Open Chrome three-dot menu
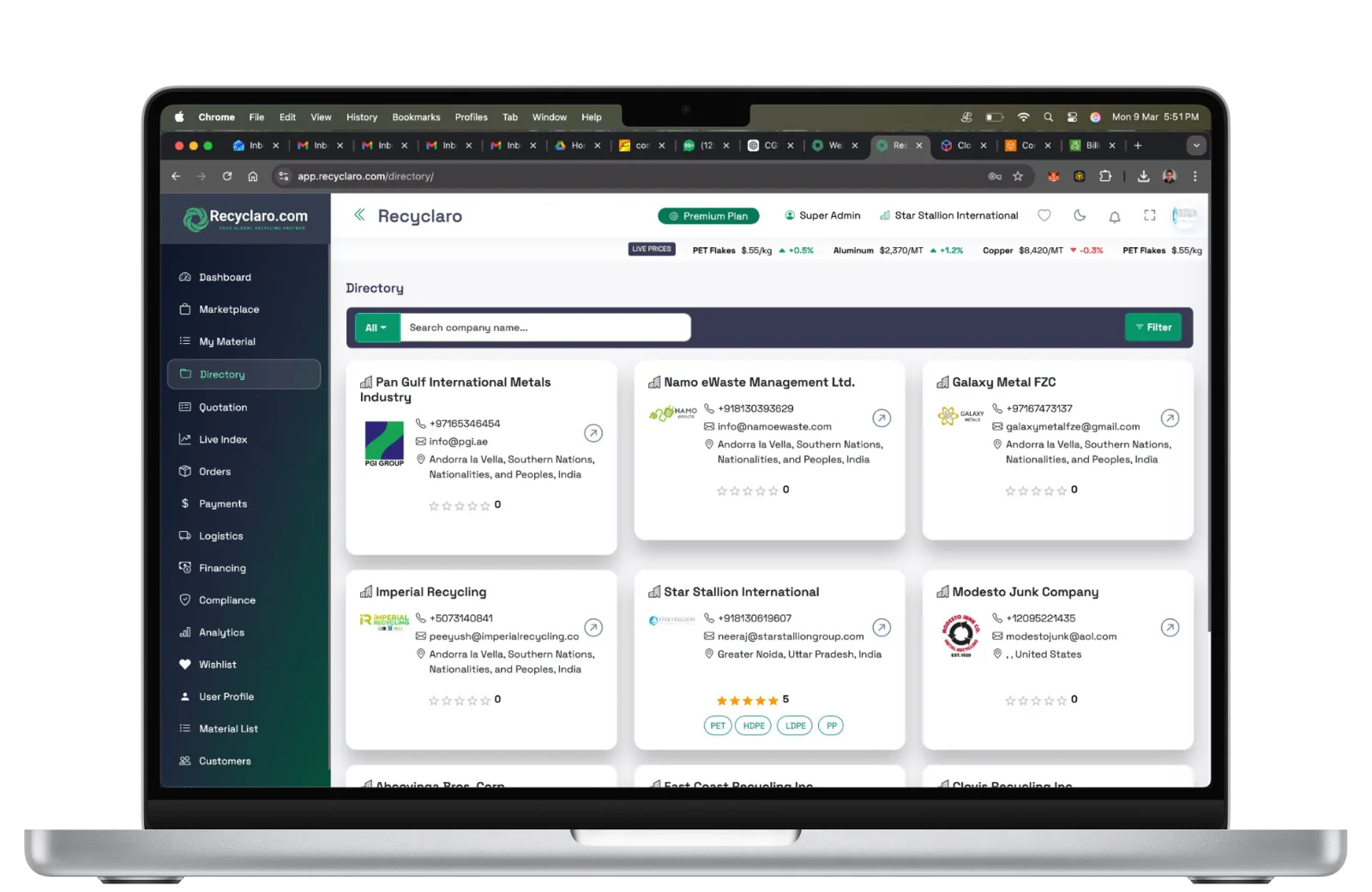This screenshot has height=892, width=1372. point(1194,176)
